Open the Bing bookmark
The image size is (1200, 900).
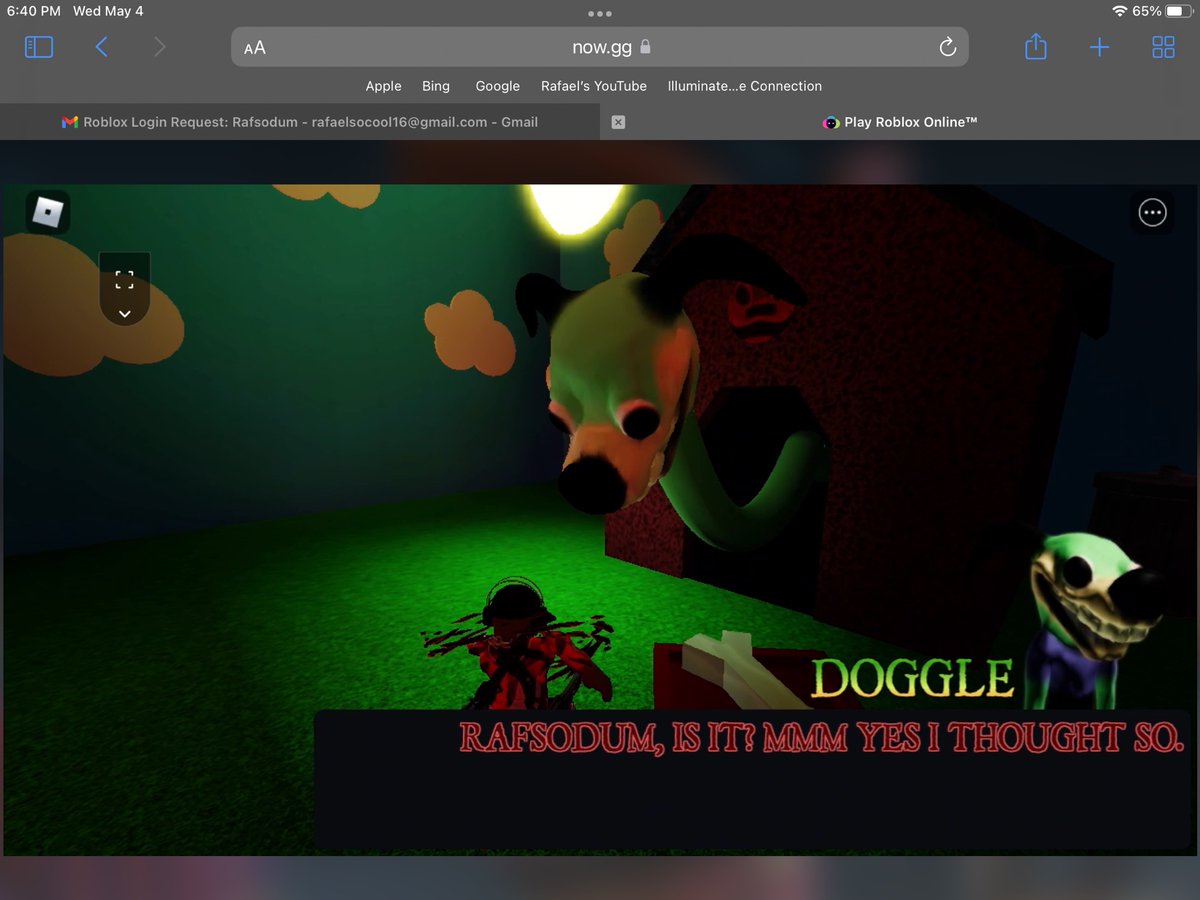click(436, 86)
